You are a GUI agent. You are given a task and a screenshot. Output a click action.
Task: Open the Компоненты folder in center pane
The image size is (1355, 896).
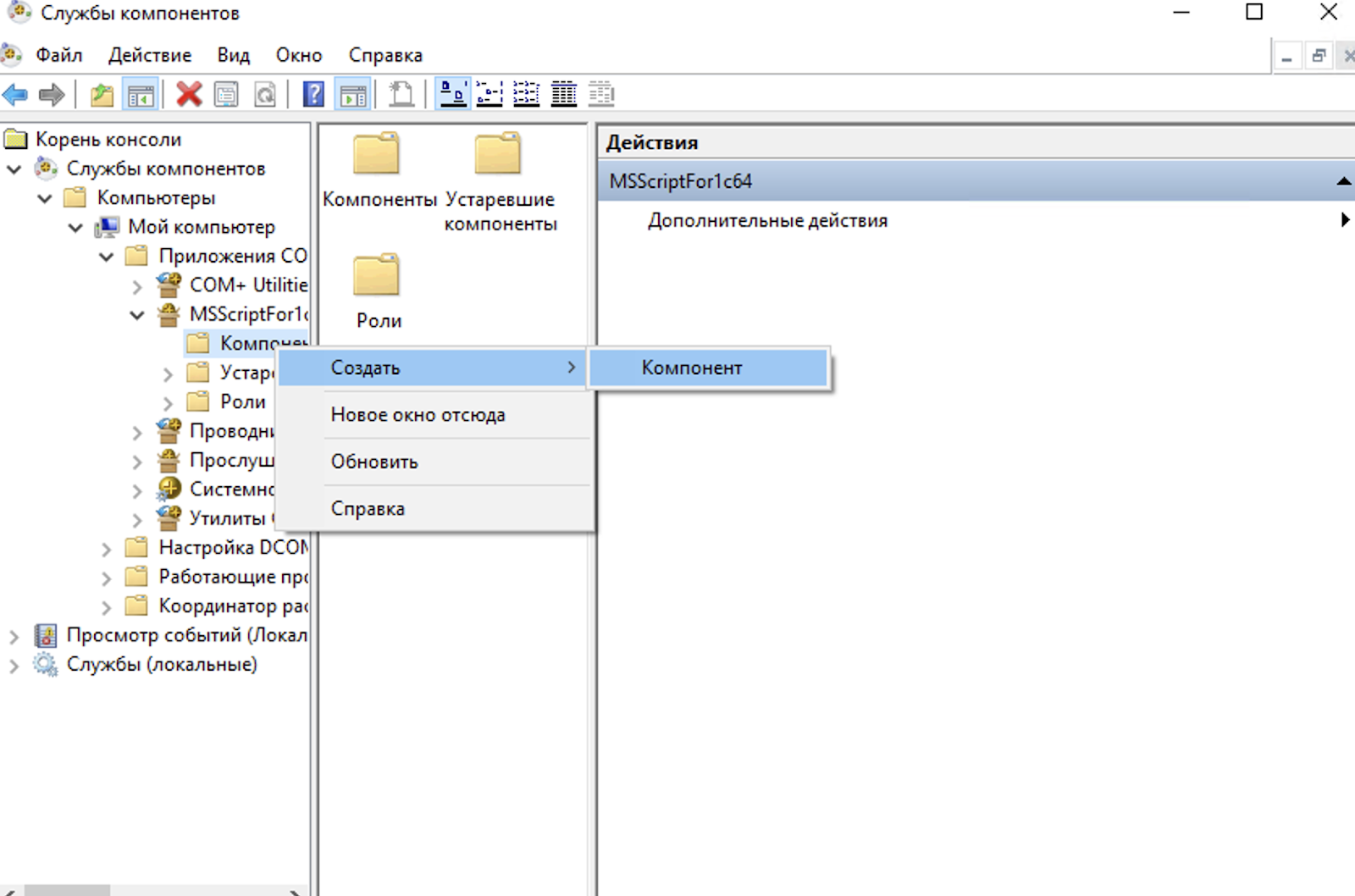(377, 169)
